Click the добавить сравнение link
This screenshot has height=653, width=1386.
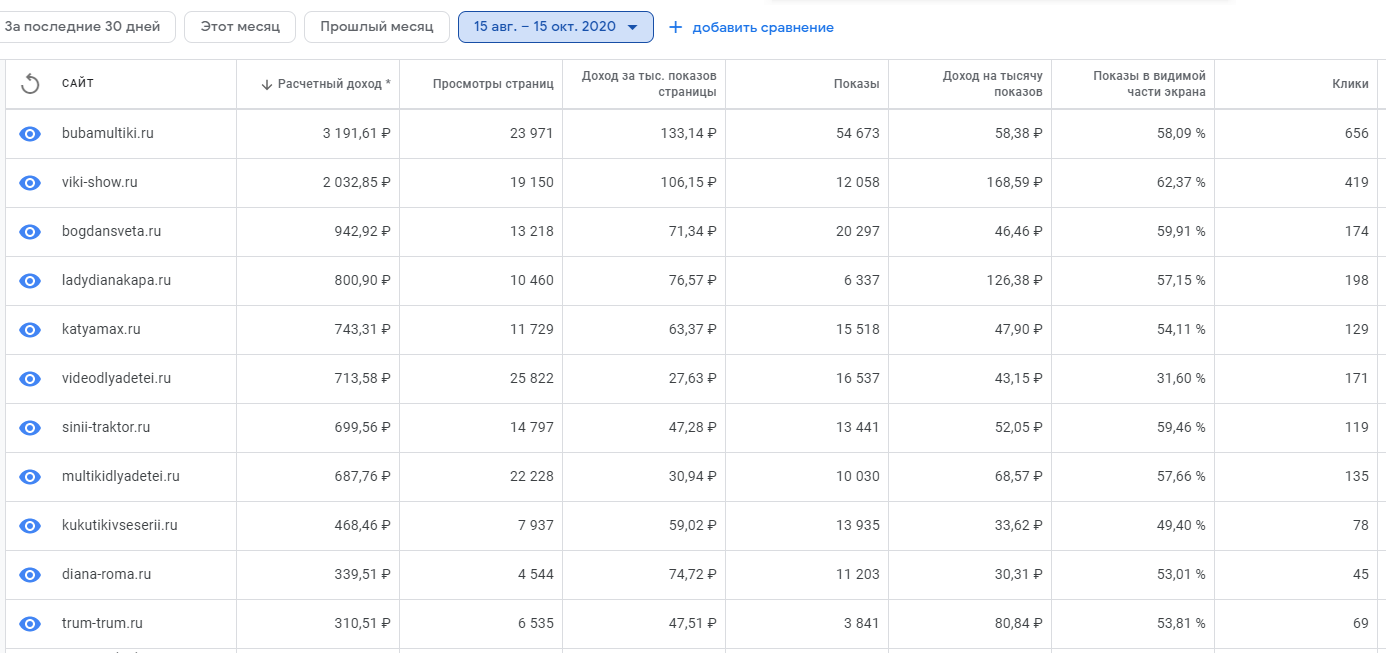pos(762,28)
